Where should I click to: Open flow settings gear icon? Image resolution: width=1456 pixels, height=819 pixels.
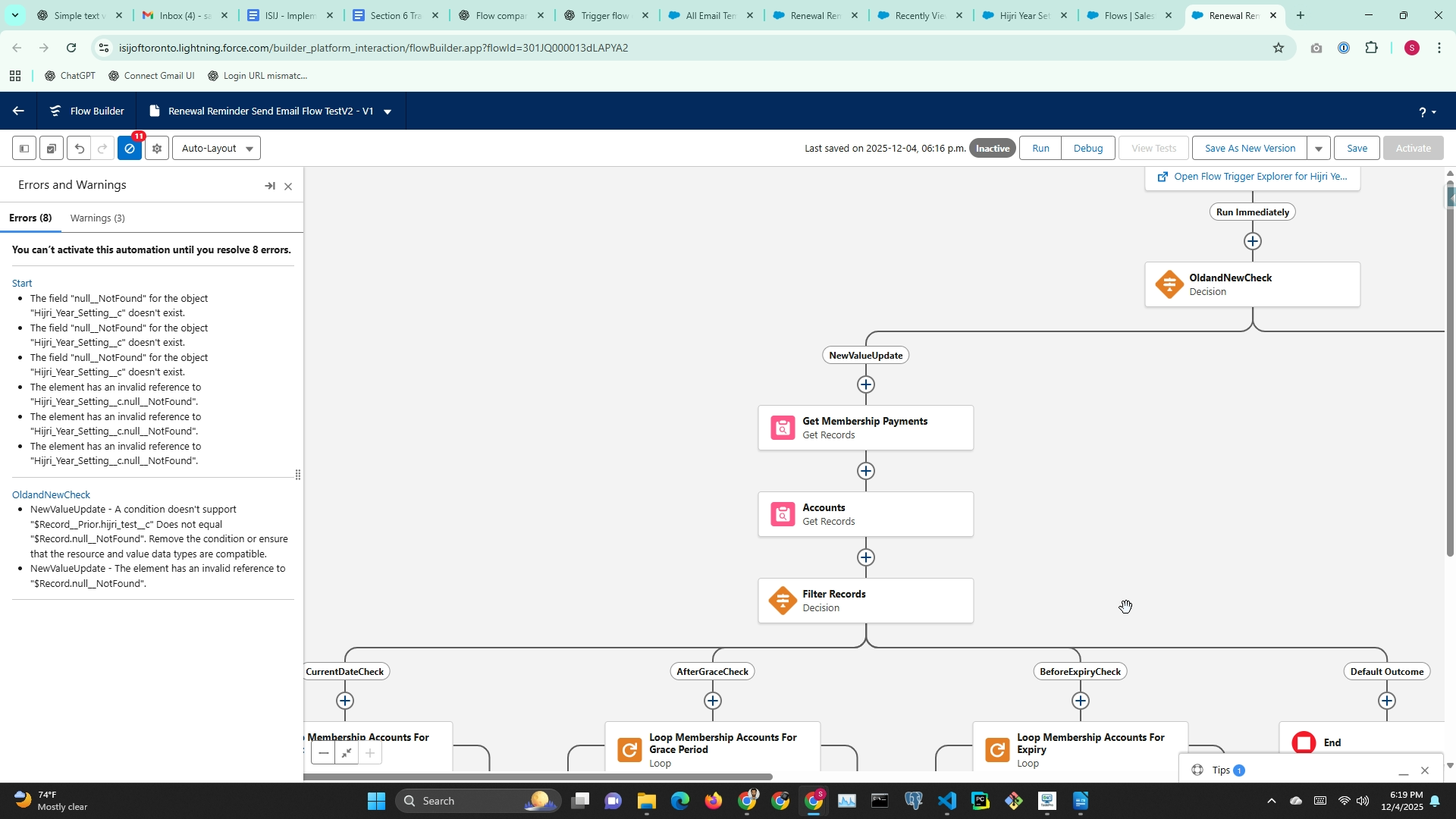click(157, 149)
